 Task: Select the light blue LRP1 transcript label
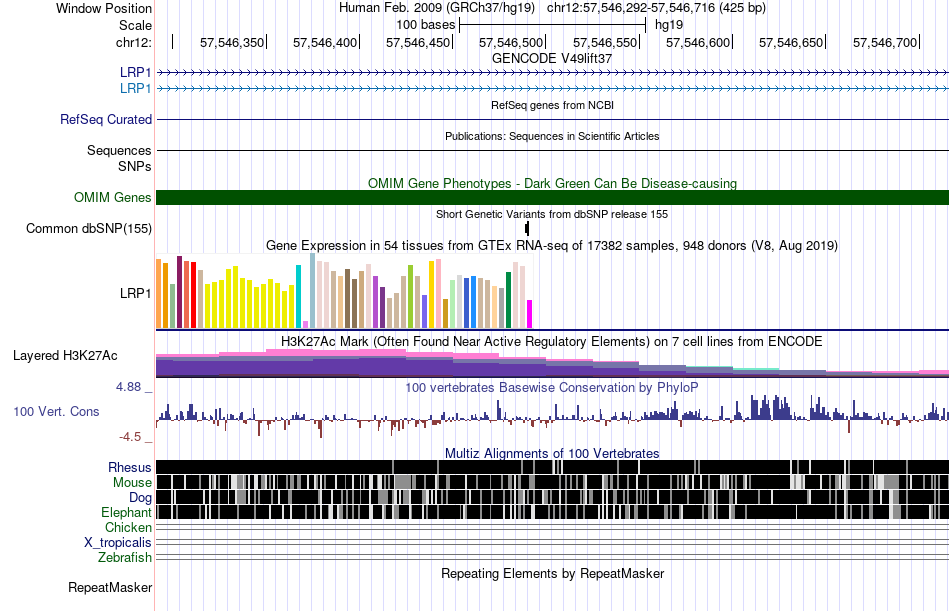[136, 88]
